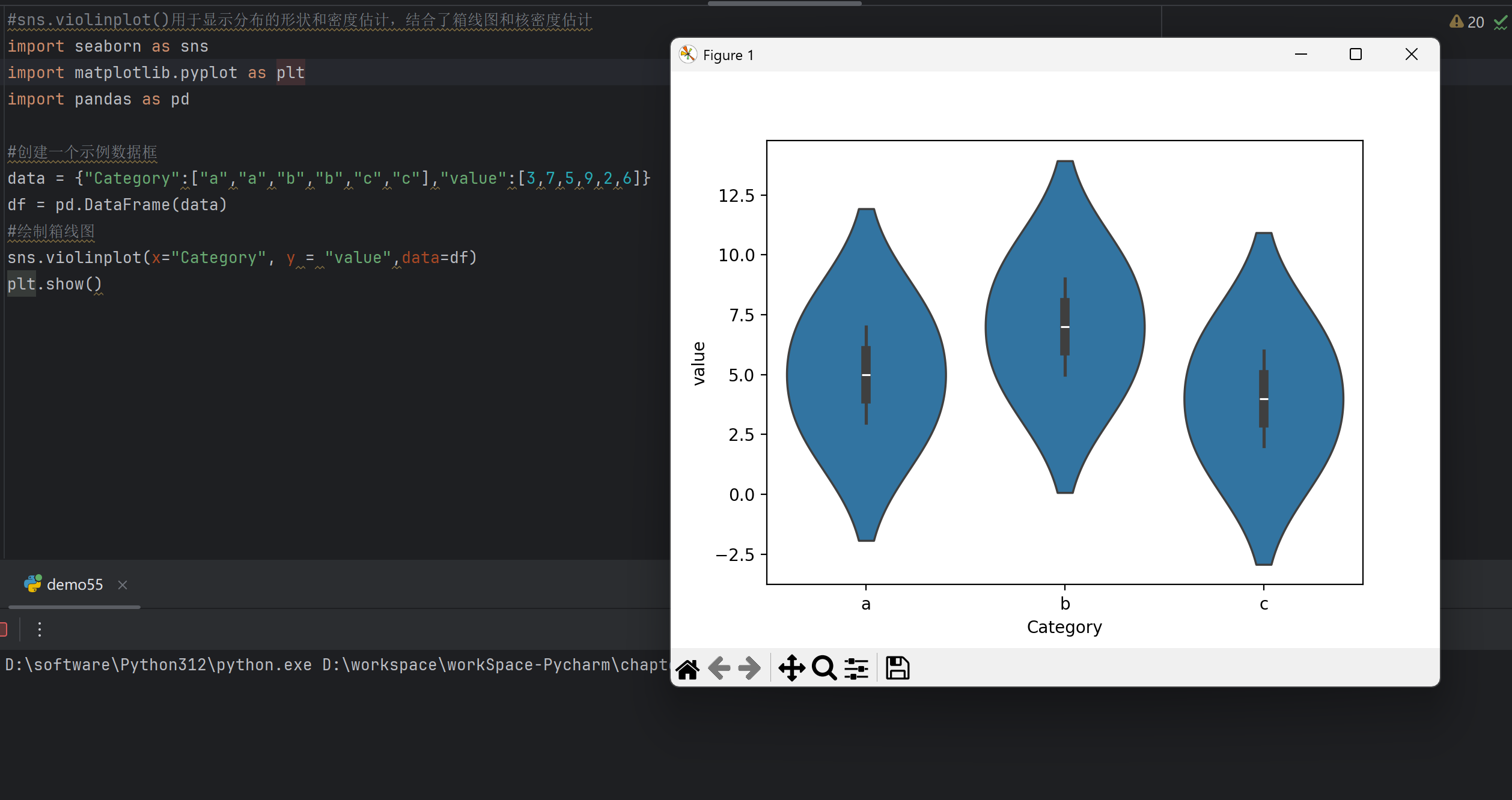Select the Pan axes tool

tap(791, 668)
